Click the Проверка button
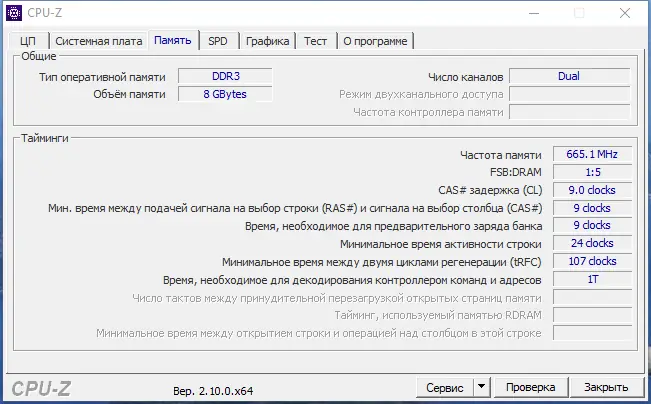The height and width of the screenshot is (404, 651). point(531,387)
